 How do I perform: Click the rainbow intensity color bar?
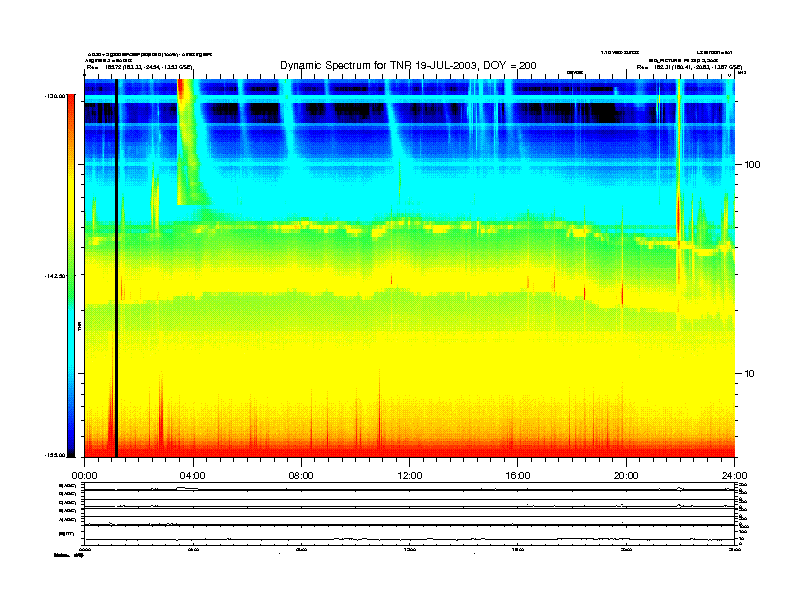71,275
